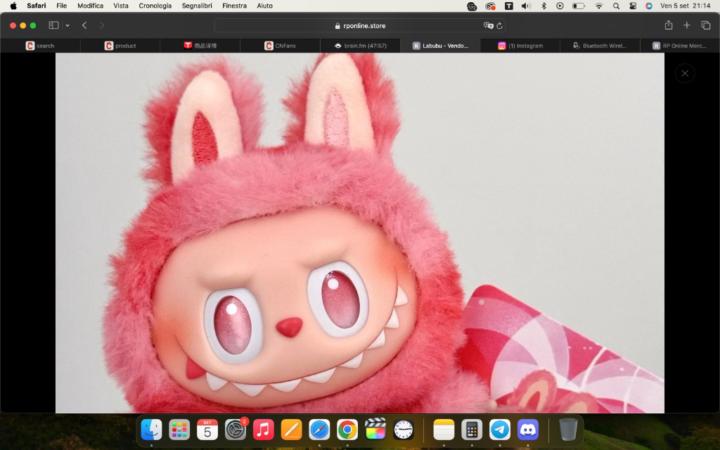Click the reload page icon
720x450 pixels.
coord(499,25)
